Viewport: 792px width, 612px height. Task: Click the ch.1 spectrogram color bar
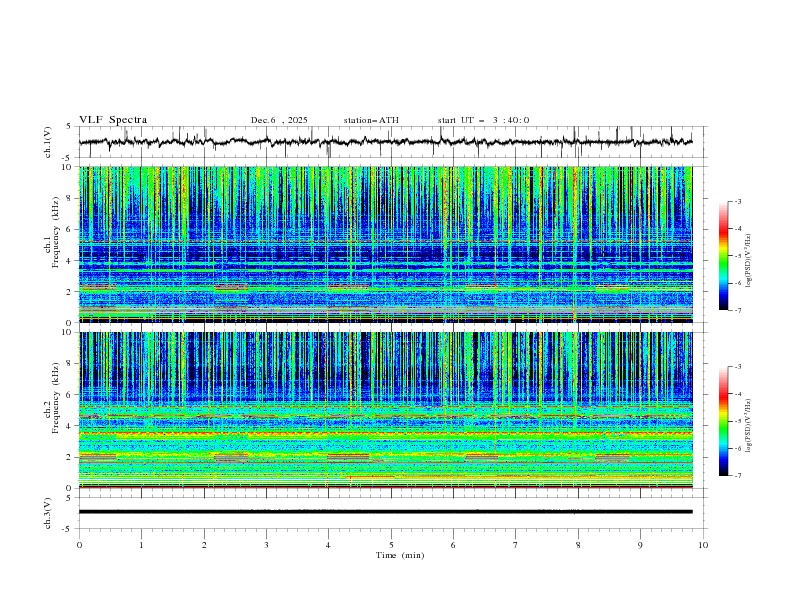[724, 256]
